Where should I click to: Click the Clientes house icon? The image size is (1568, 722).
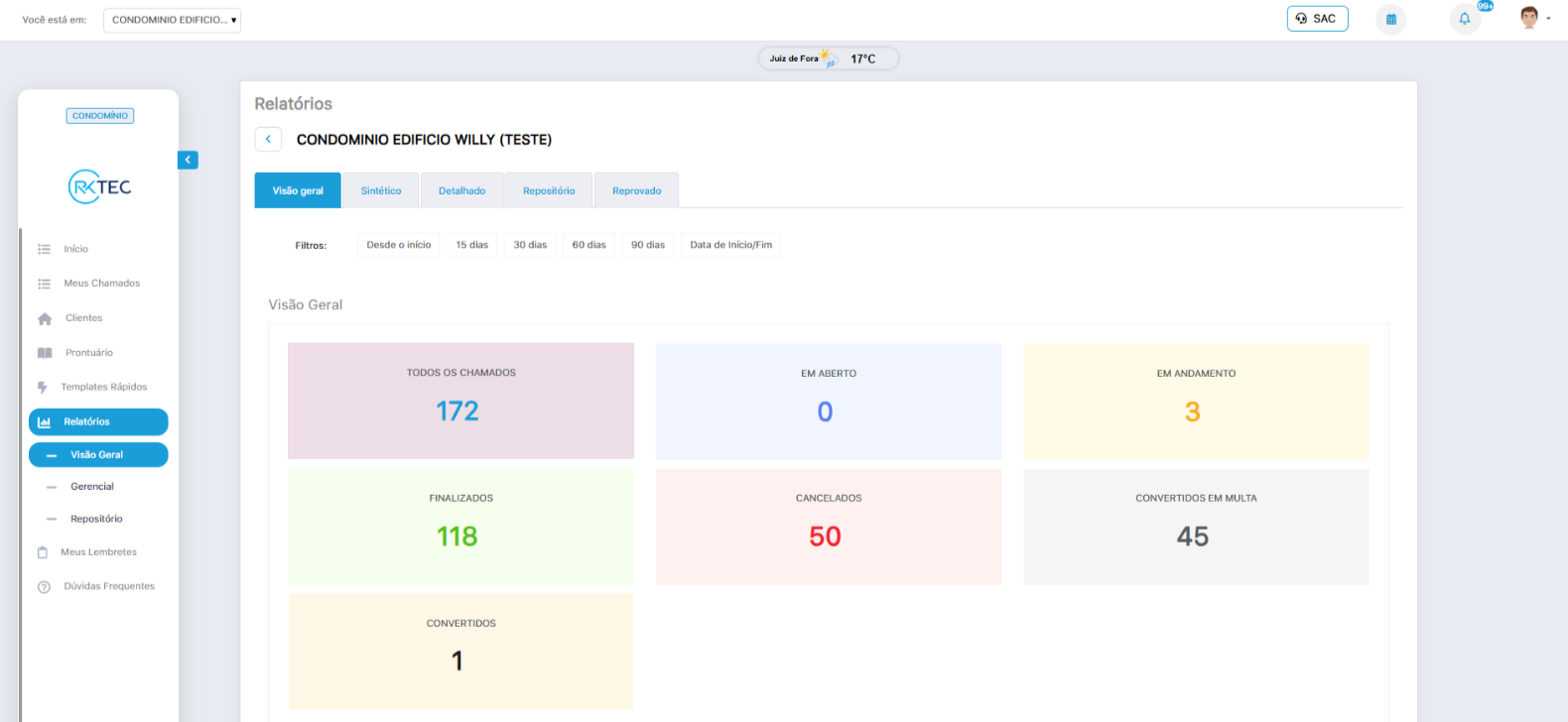pyautogui.click(x=45, y=318)
